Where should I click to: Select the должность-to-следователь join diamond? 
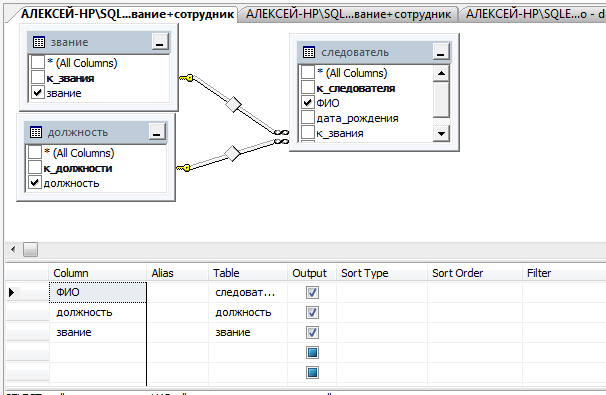(x=232, y=153)
